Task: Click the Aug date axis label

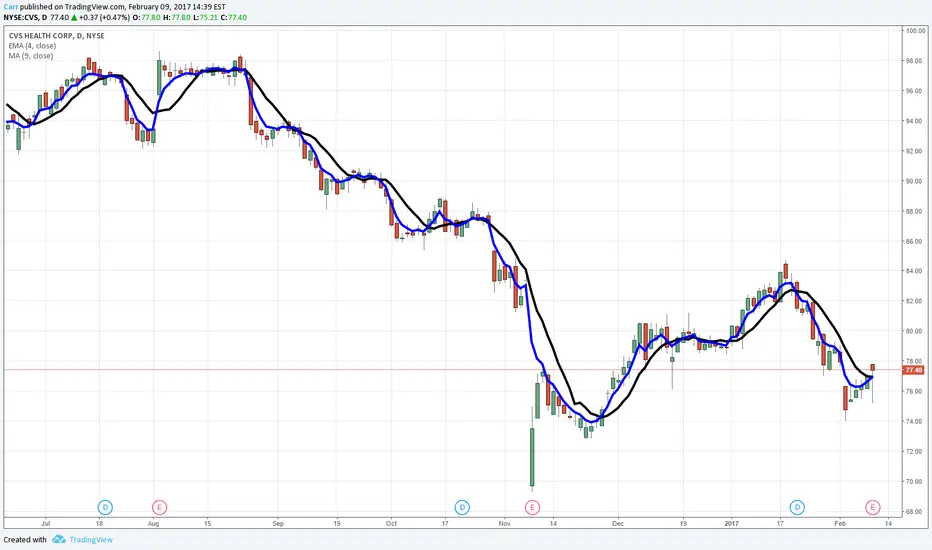Action: click(153, 524)
